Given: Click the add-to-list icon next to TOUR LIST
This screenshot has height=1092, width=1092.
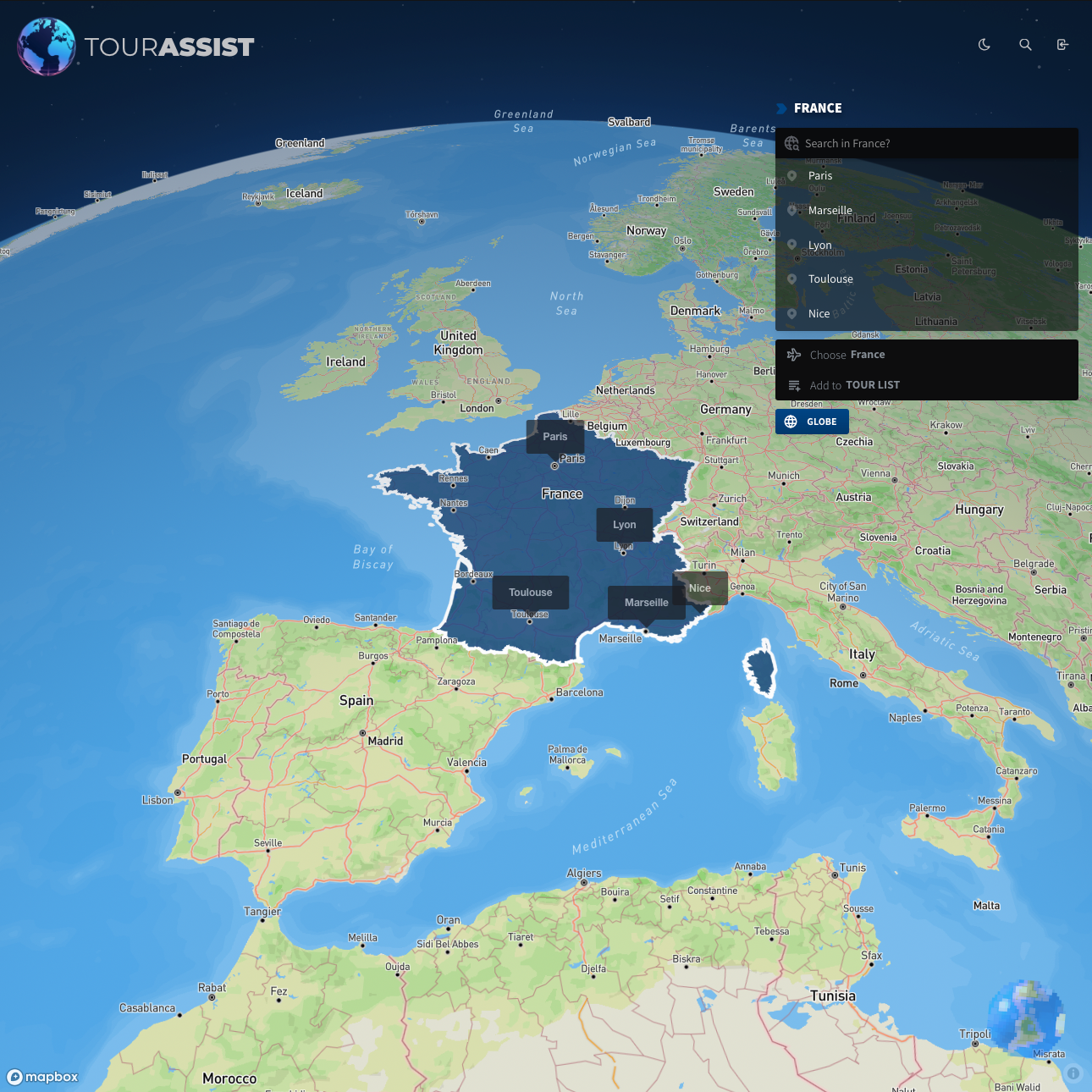Looking at the screenshot, I should [x=793, y=385].
